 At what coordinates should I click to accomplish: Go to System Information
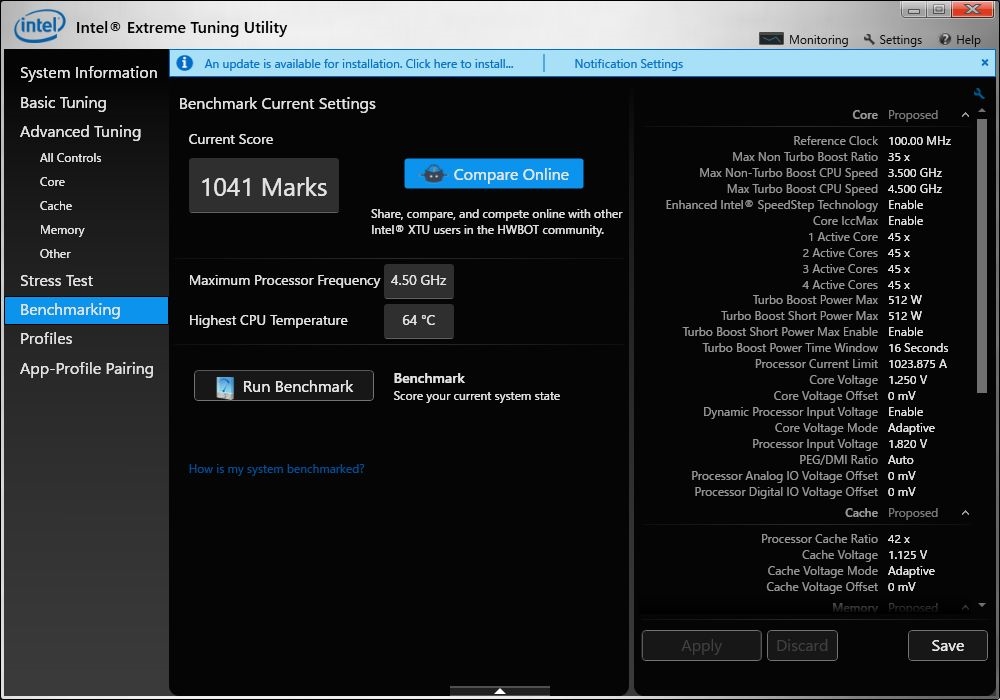coord(89,73)
